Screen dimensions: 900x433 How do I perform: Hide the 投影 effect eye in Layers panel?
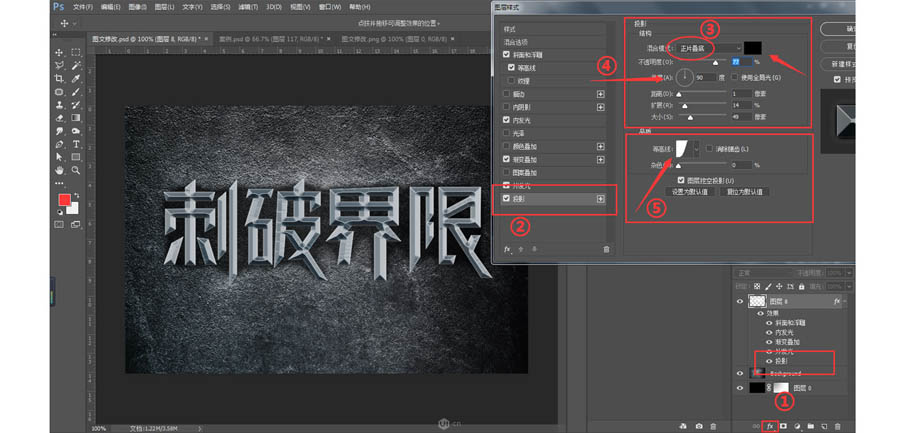[x=769, y=361]
